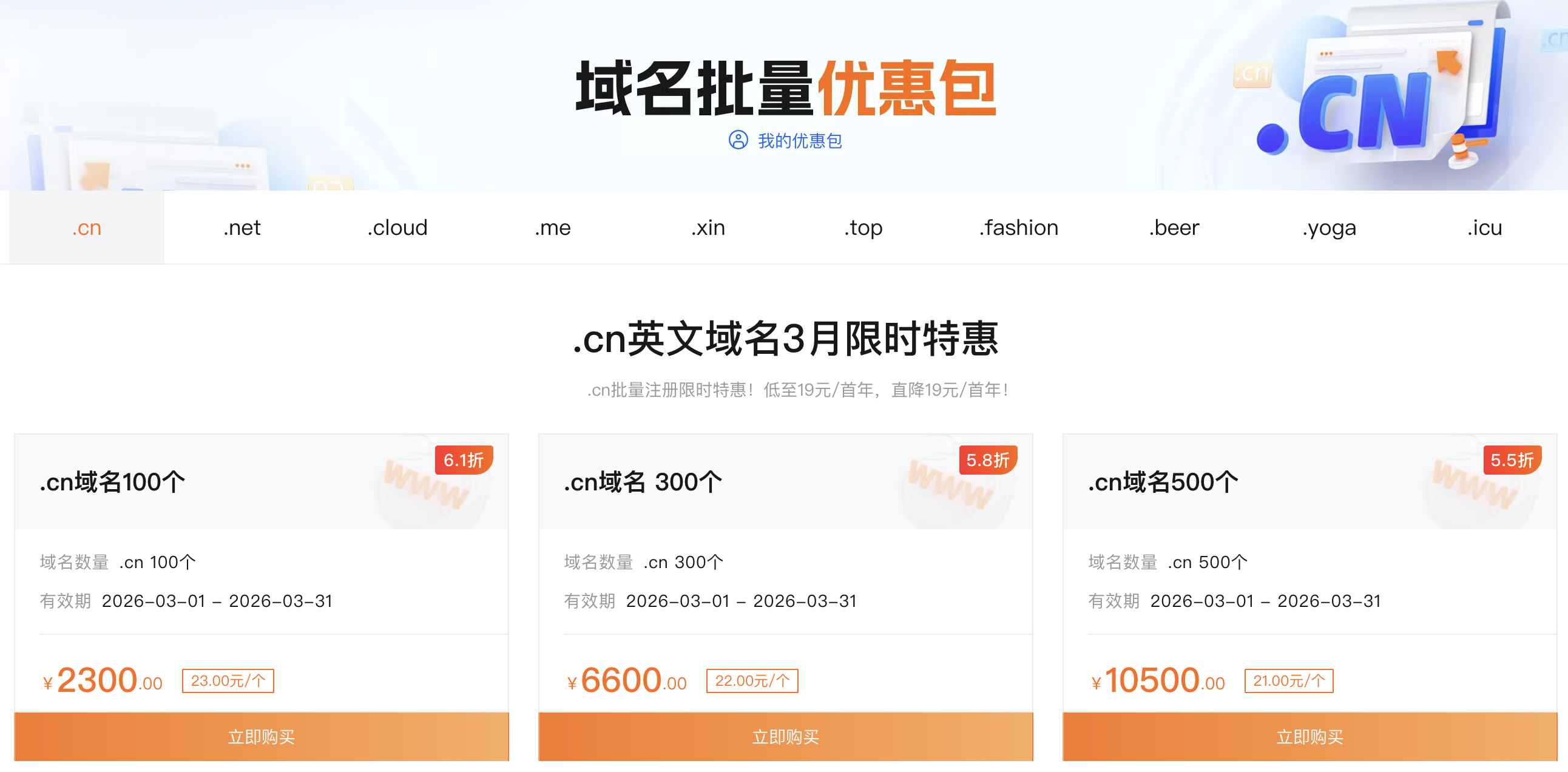Click the 5.8折 discount badge
The height and width of the screenshot is (772, 1568).
[x=989, y=461]
